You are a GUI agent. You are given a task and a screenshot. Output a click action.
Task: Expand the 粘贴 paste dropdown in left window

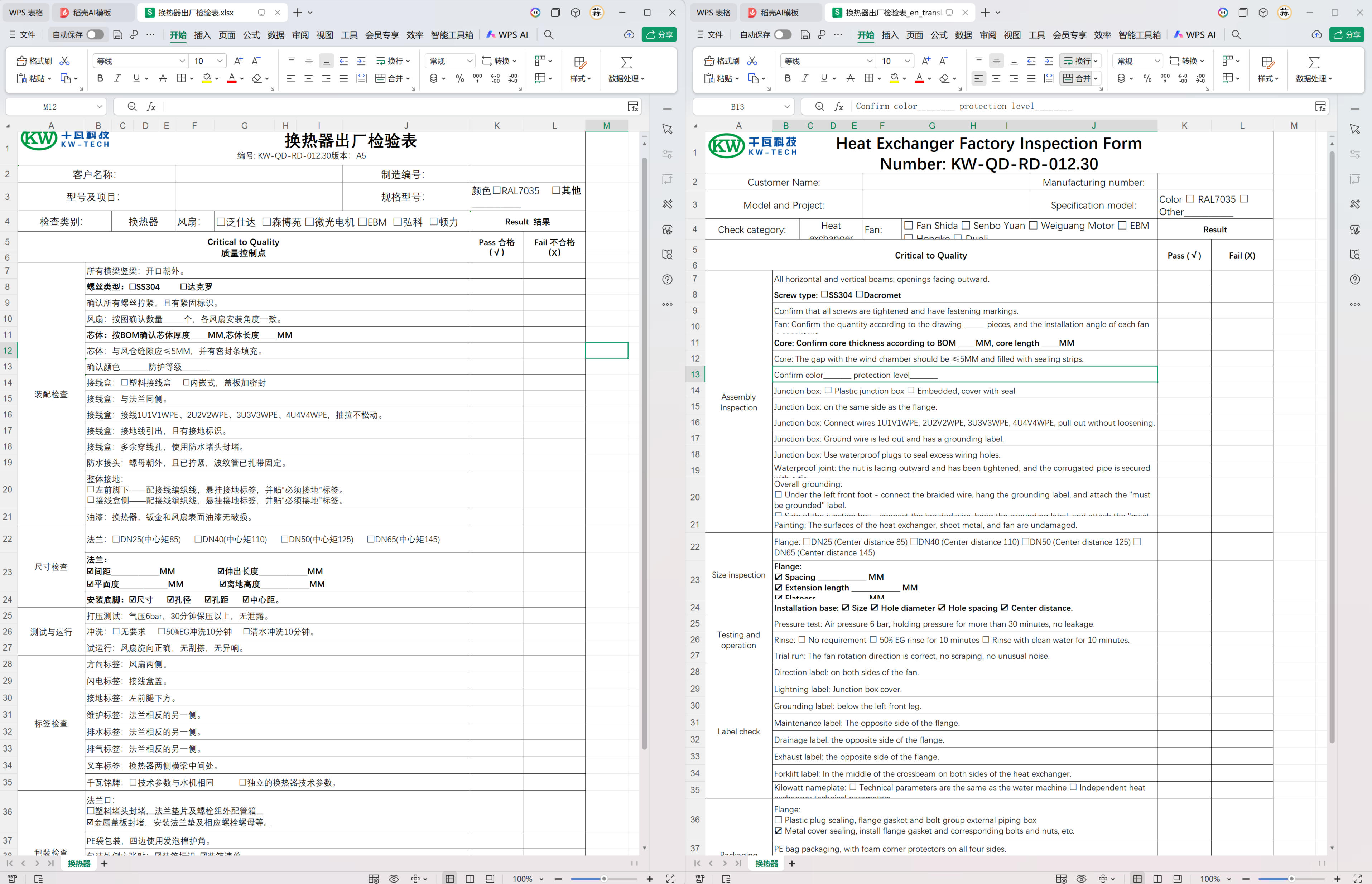(x=49, y=79)
